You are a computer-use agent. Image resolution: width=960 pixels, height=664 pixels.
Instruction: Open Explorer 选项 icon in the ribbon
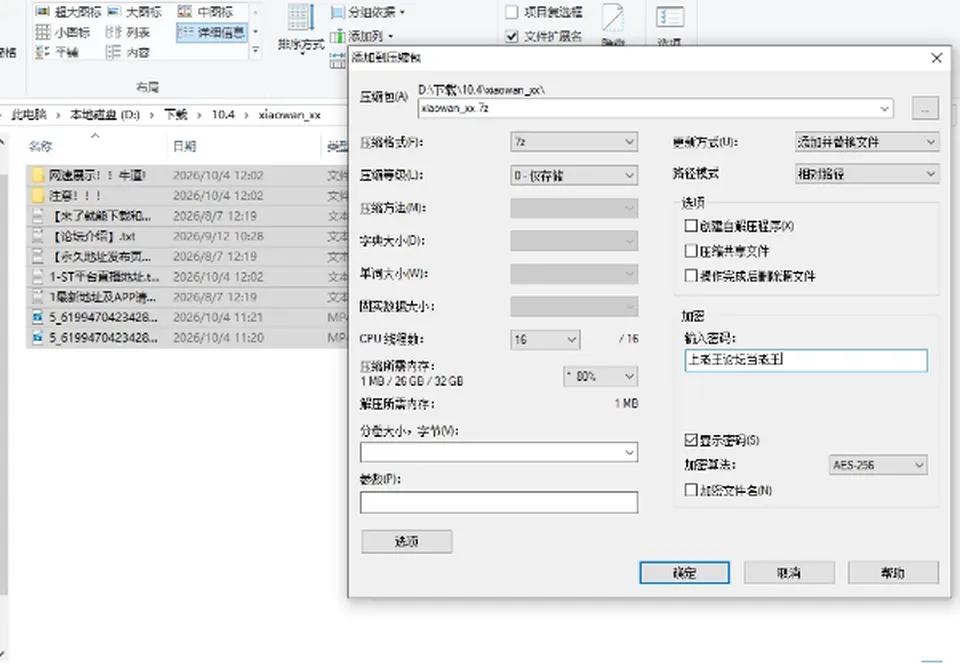point(669,24)
